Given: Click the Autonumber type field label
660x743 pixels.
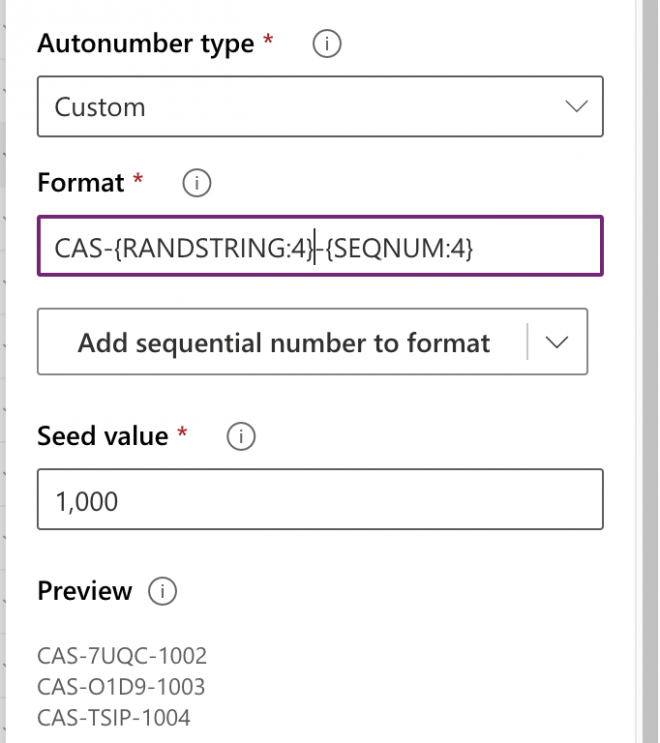Looking at the screenshot, I should [x=145, y=45].
